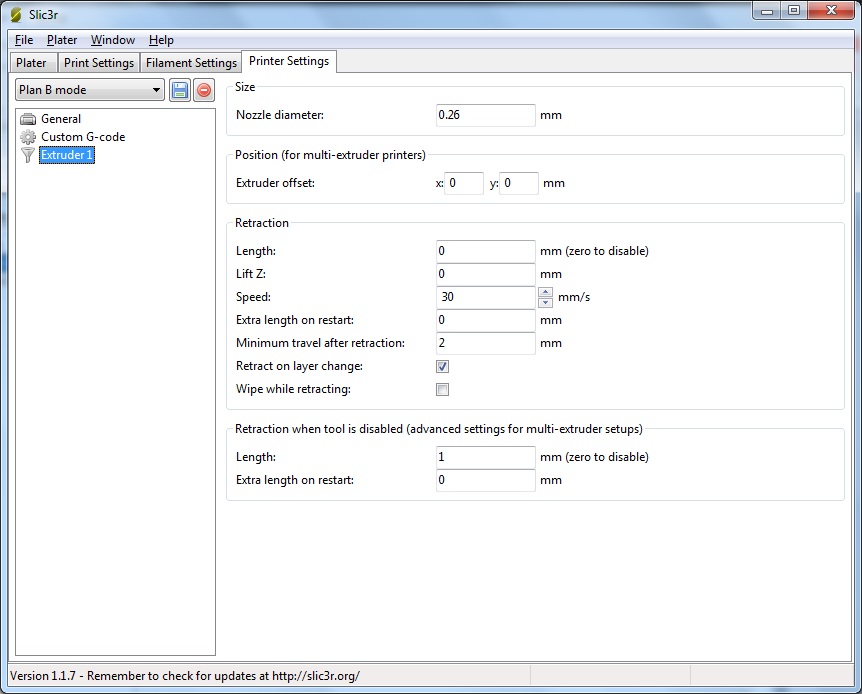Select Extruder 1 in the settings tree

pyautogui.click(x=67, y=155)
